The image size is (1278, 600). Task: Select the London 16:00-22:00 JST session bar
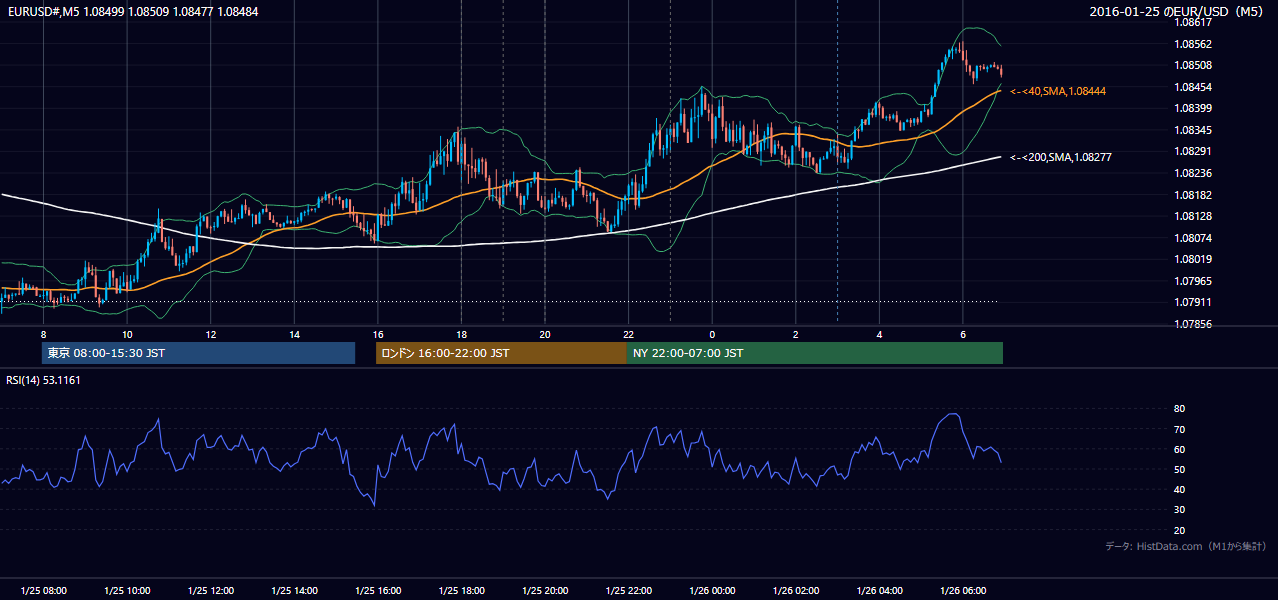pos(501,353)
